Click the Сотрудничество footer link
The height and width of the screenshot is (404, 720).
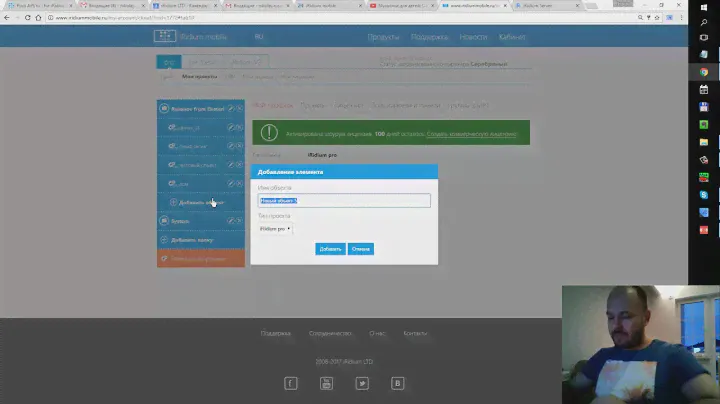coord(330,333)
